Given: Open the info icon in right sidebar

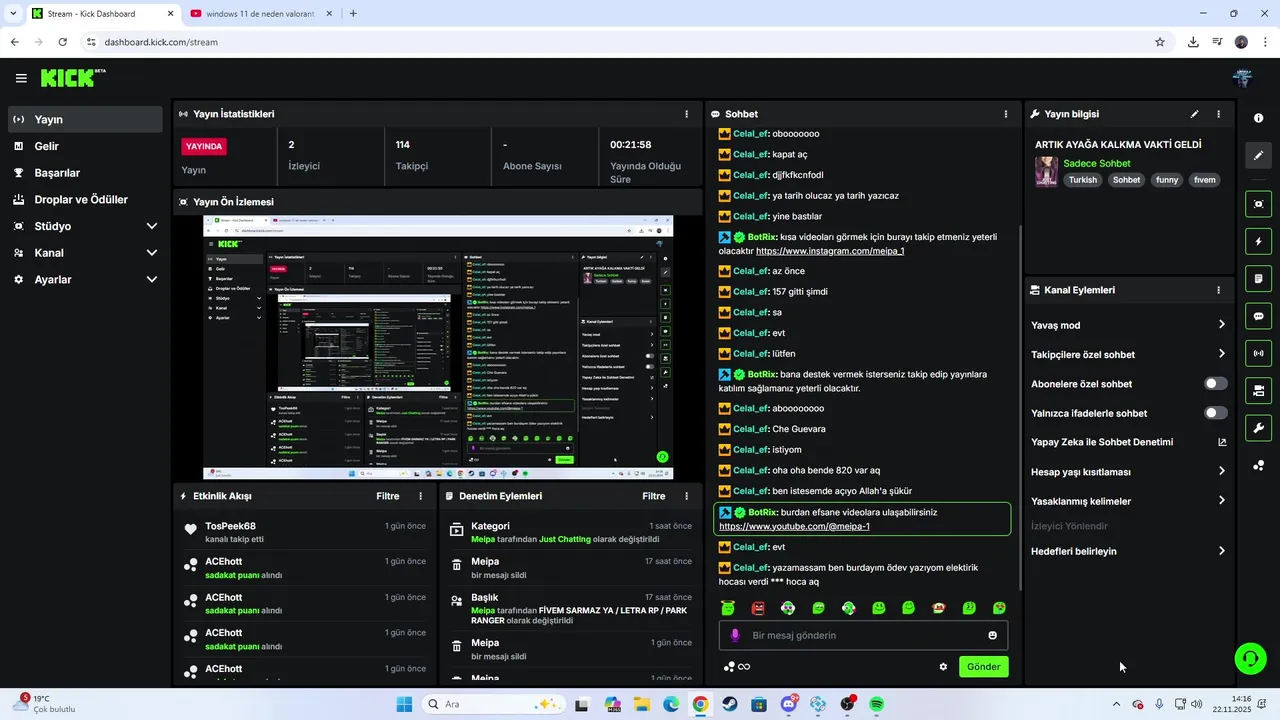Looking at the screenshot, I should (x=1258, y=118).
